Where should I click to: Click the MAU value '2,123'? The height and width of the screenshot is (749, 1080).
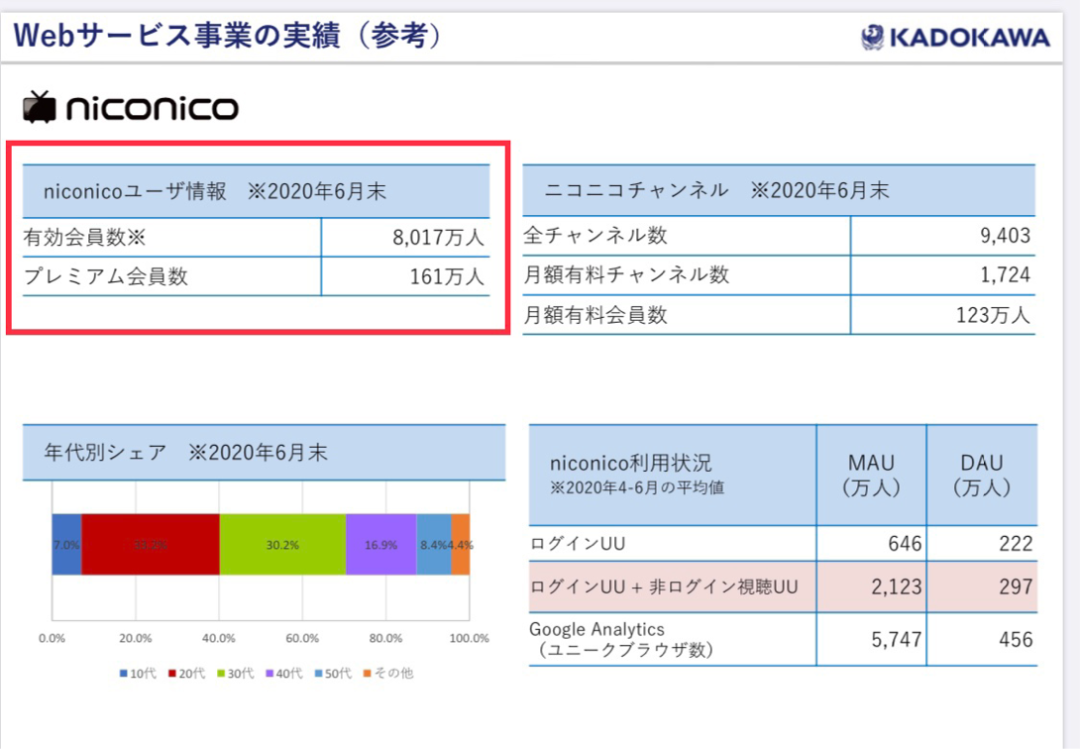[x=896, y=587]
